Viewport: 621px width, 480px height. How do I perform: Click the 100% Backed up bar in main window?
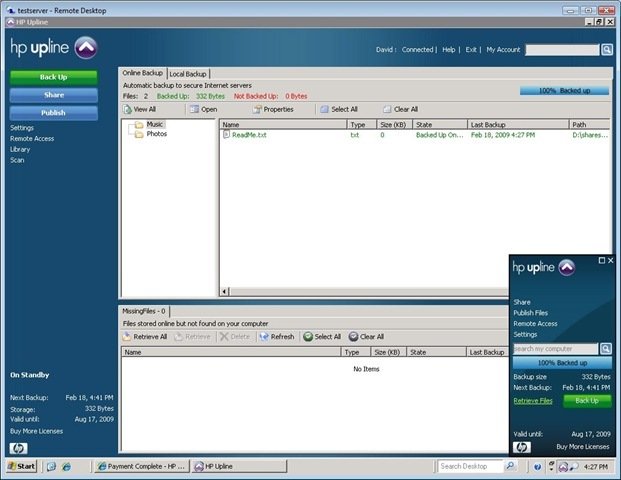(564, 91)
